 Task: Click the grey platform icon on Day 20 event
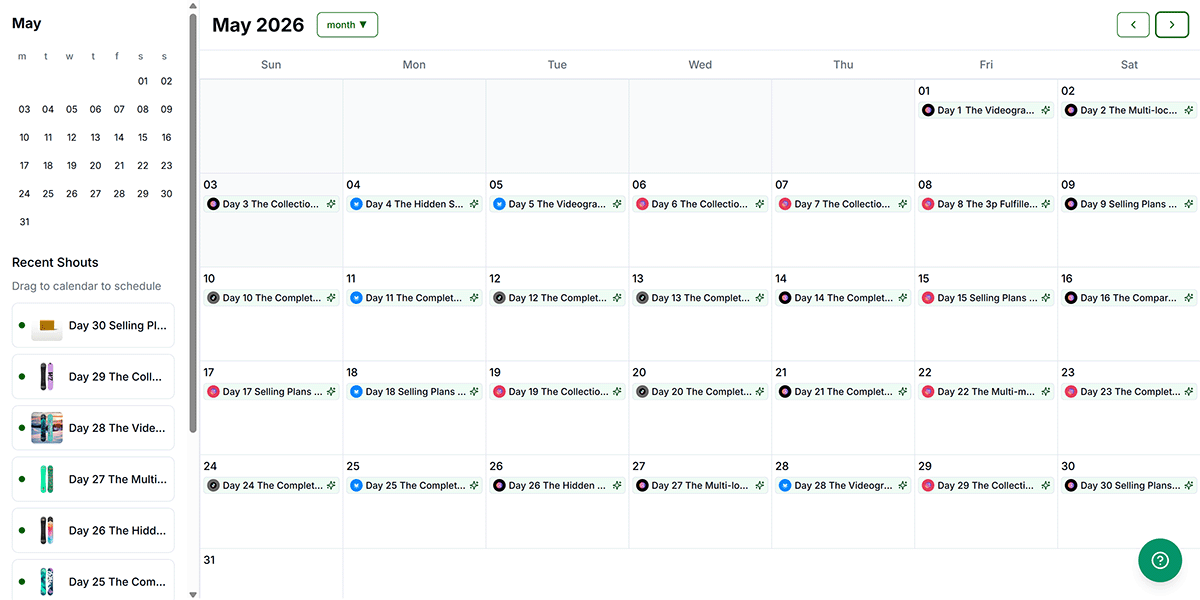pyautogui.click(x=642, y=392)
